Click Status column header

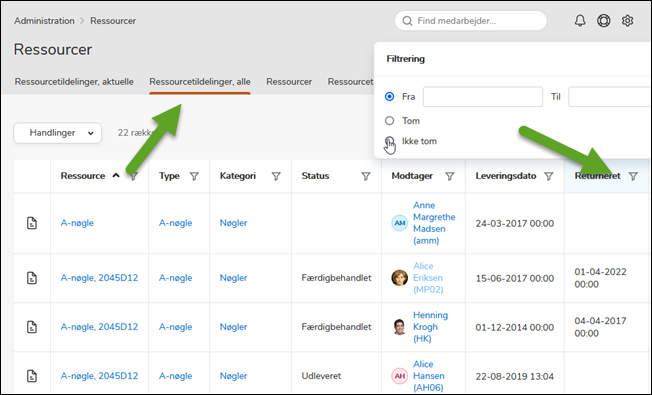[x=315, y=176]
